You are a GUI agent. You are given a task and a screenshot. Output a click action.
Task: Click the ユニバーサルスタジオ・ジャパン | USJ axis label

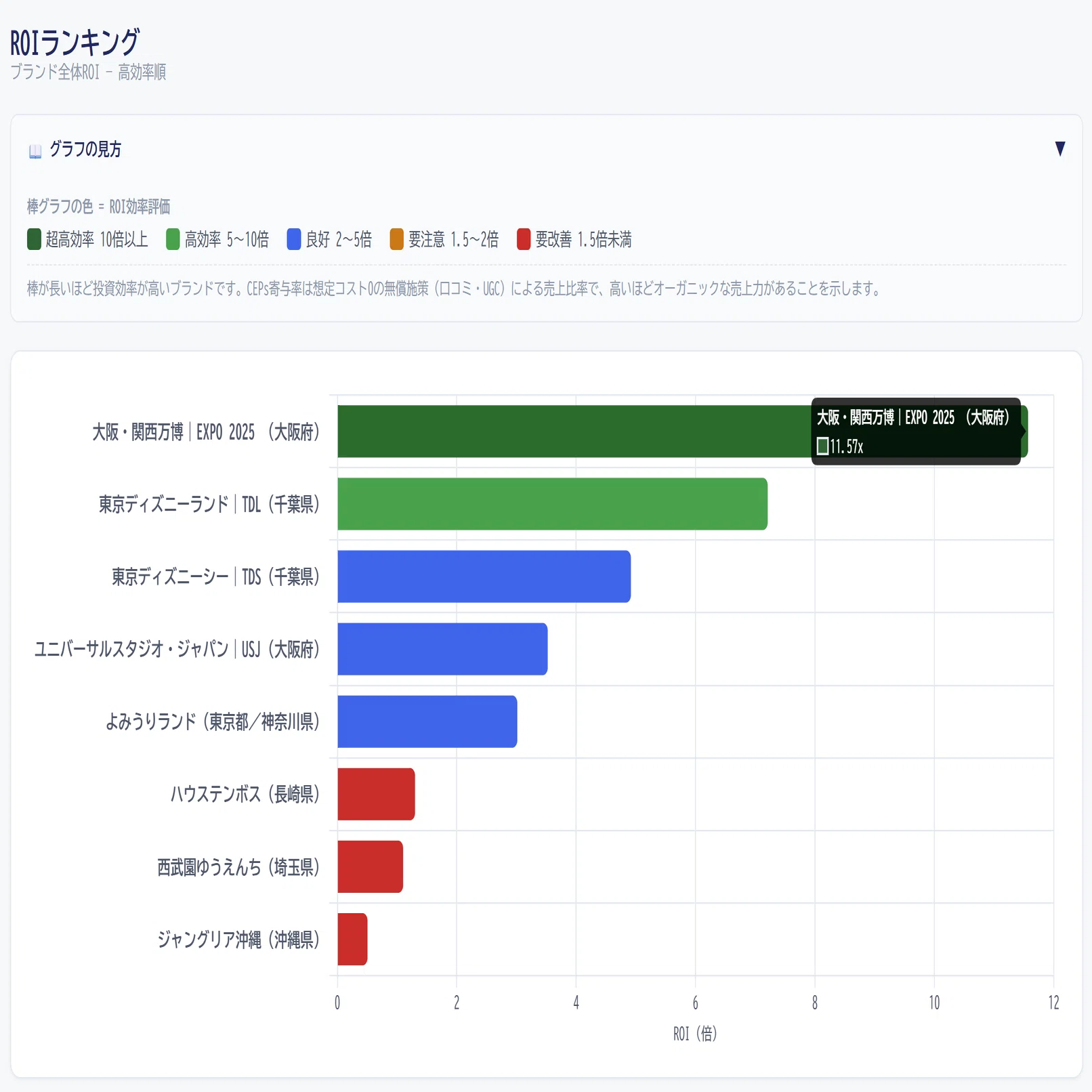pos(177,650)
